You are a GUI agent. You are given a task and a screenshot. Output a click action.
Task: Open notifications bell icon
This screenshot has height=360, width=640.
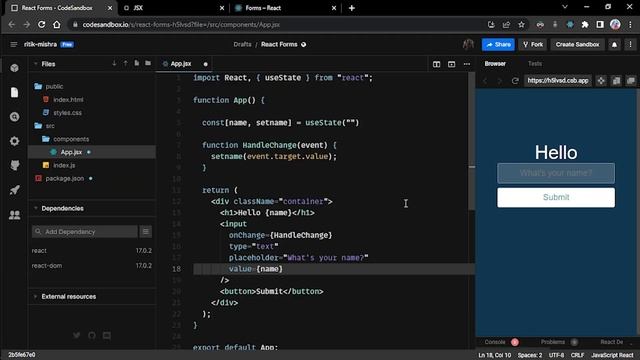tap(614, 44)
